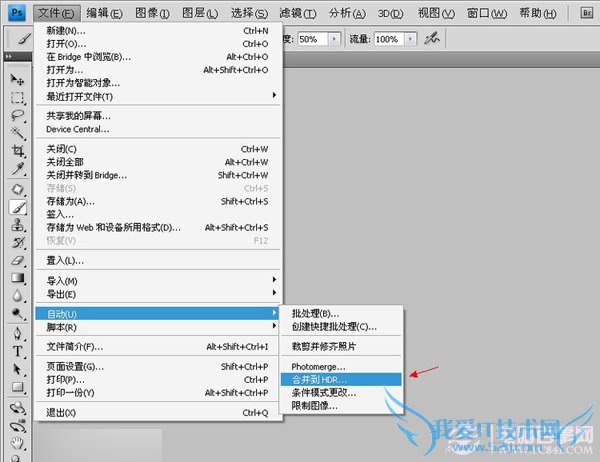This screenshot has width=600, height=462.
Task: Click the opacity 50% input field
Action: [x=313, y=39]
